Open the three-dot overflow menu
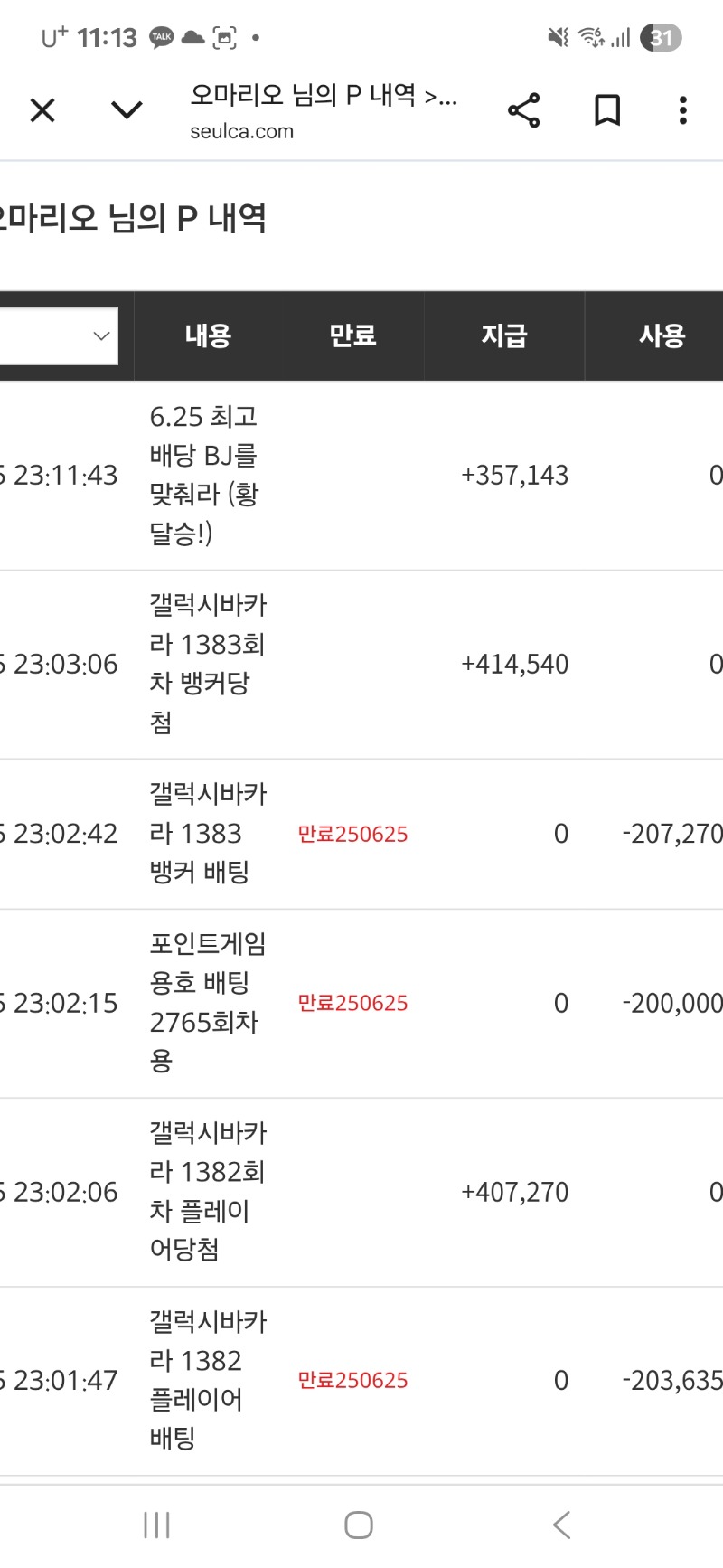This screenshot has height=1568, width=723. click(x=683, y=110)
